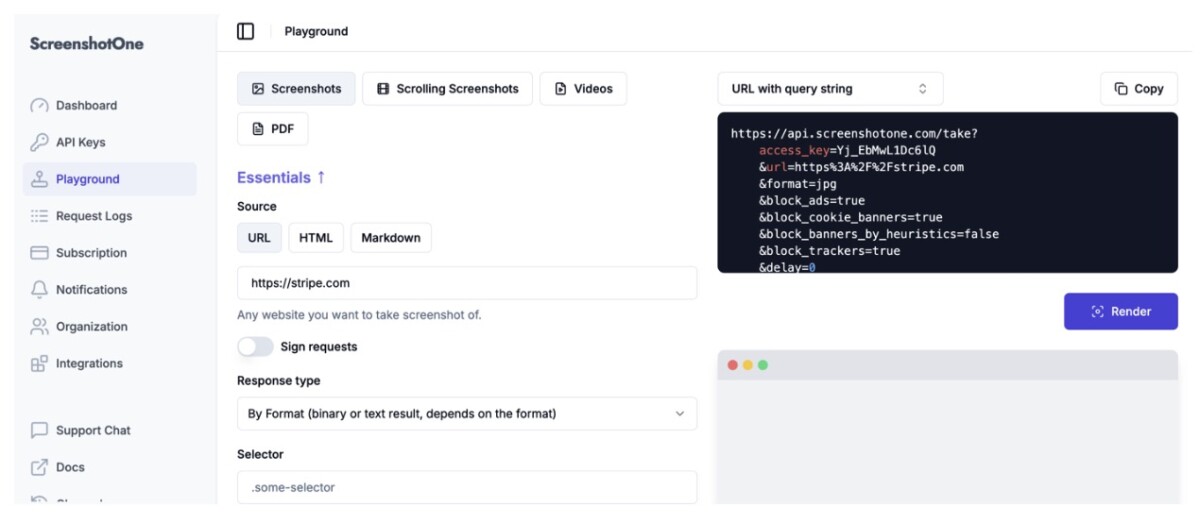This screenshot has height=523, width=1200.
Task: Click the API Keys key icon
Action: 39,142
